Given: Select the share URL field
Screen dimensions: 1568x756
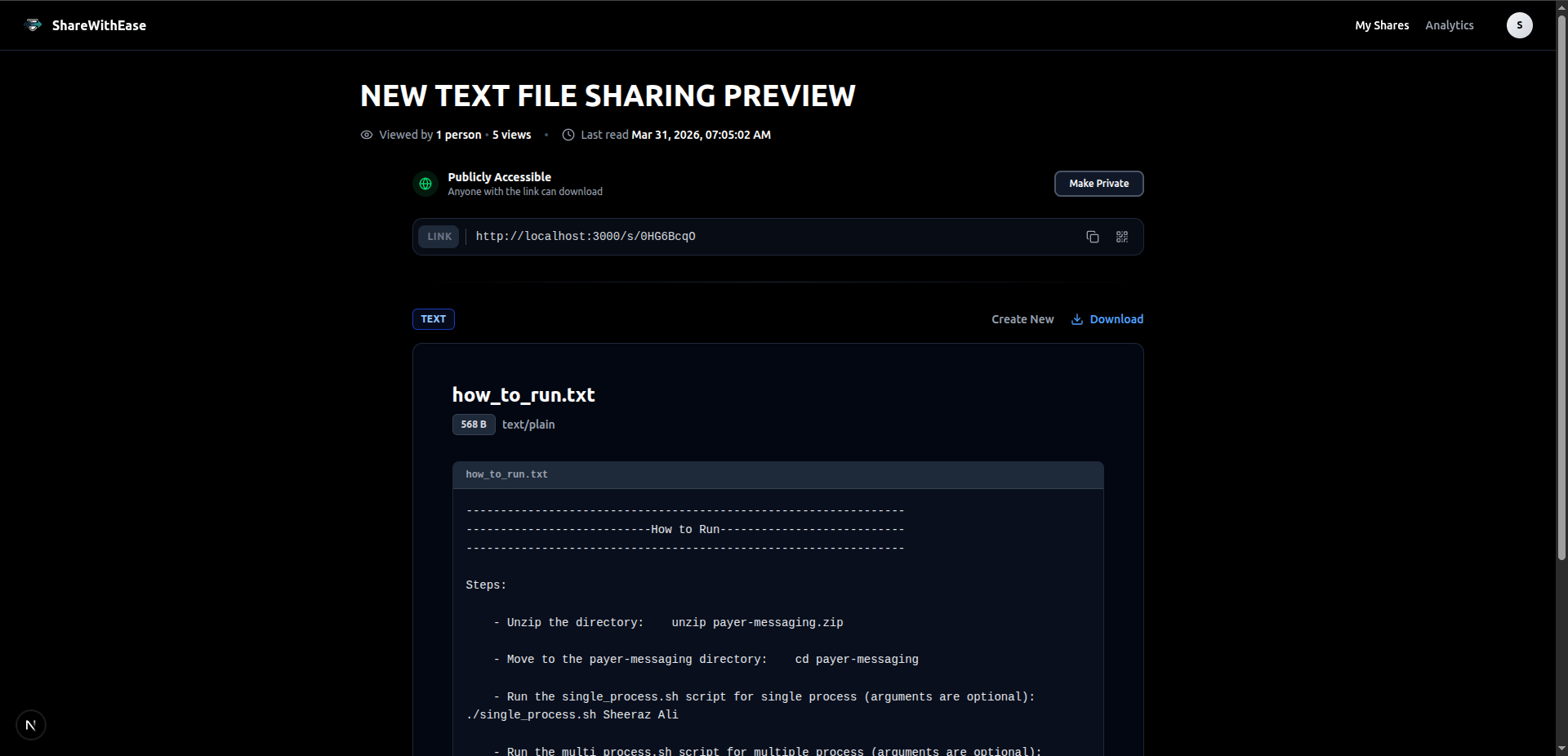Looking at the screenshot, I should 586,237.
